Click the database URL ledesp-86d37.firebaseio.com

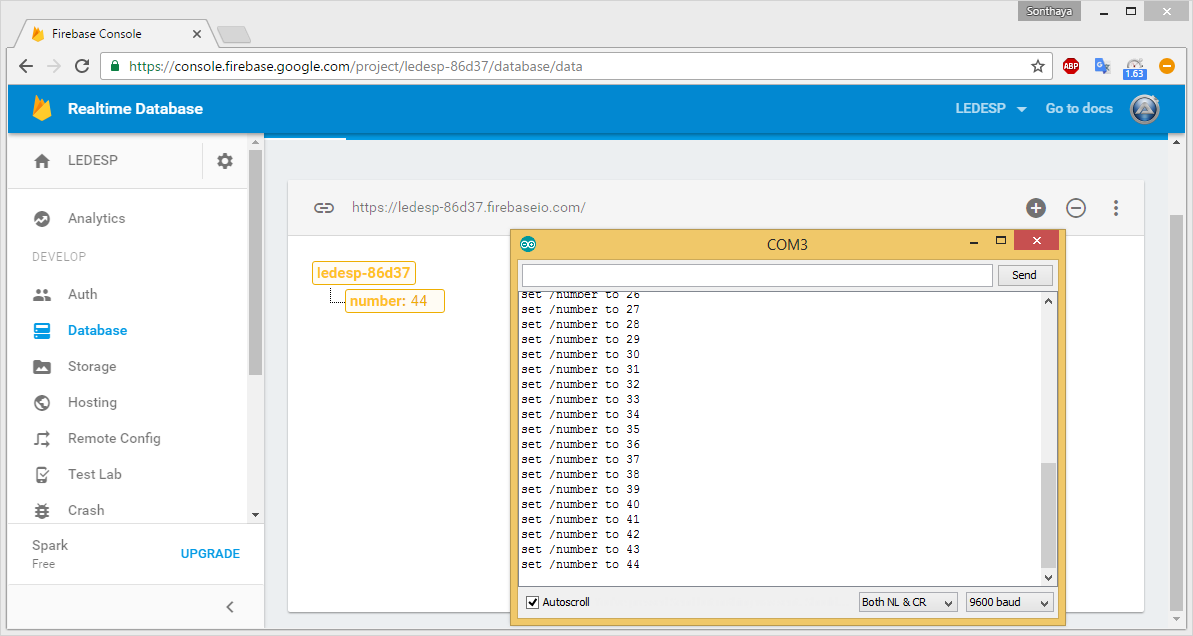pyautogui.click(x=468, y=208)
